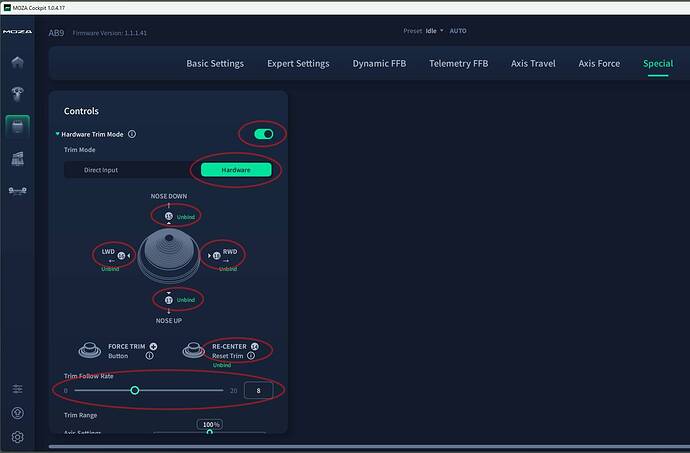Click the MOZA logo at the sidebar top
This screenshot has height=453, width=690.
[17, 32]
